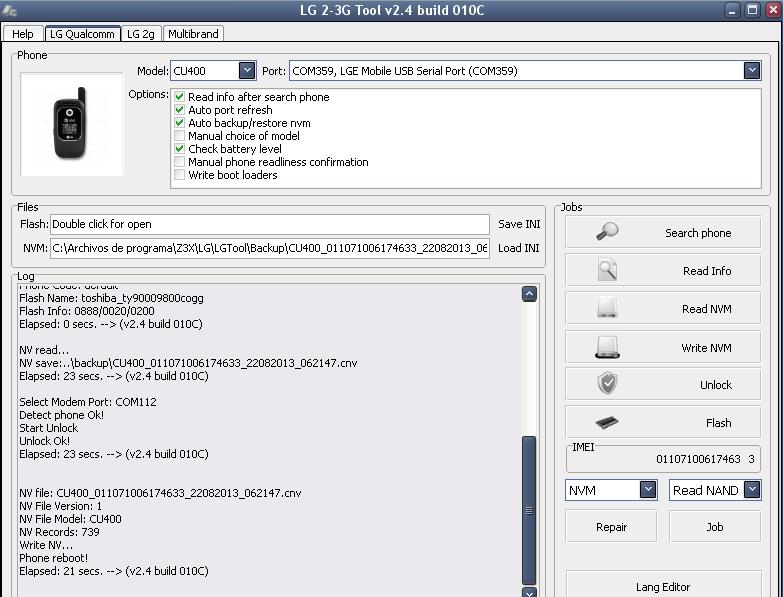
Task: Click the Unlock shield icon
Action: coord(607,384)
